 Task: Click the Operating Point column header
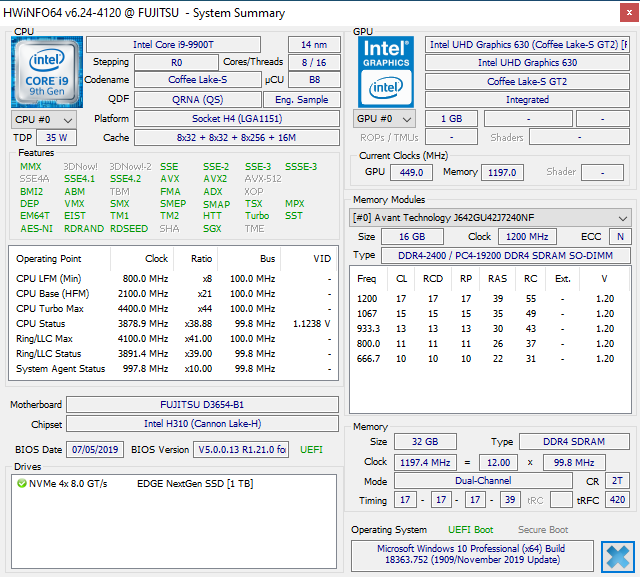click(60, 259)
